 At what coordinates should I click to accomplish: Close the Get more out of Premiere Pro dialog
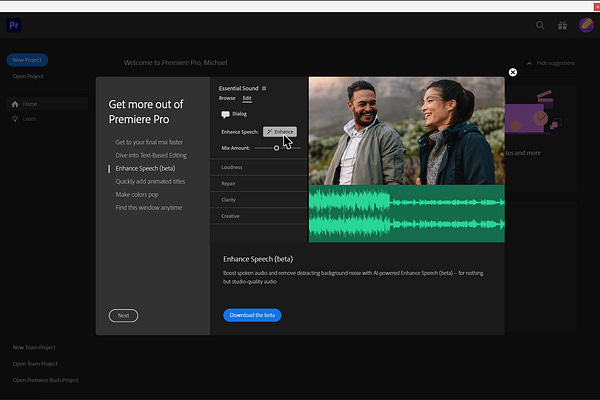coord(513,72)
